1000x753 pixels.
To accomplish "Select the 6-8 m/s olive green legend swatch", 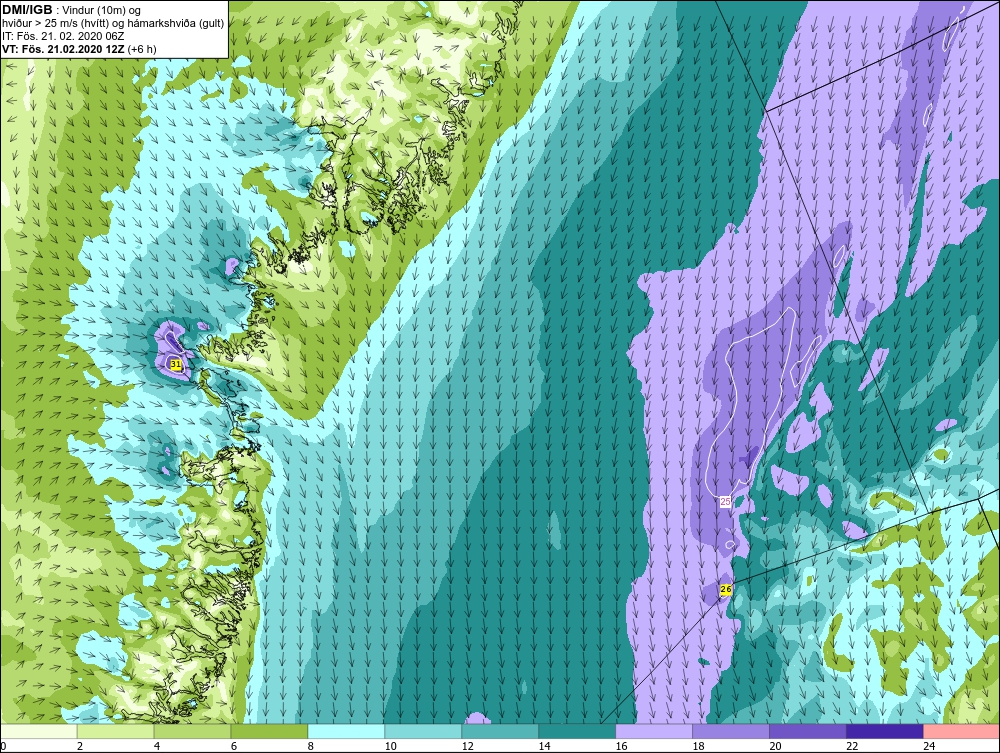I will (269, 731).
